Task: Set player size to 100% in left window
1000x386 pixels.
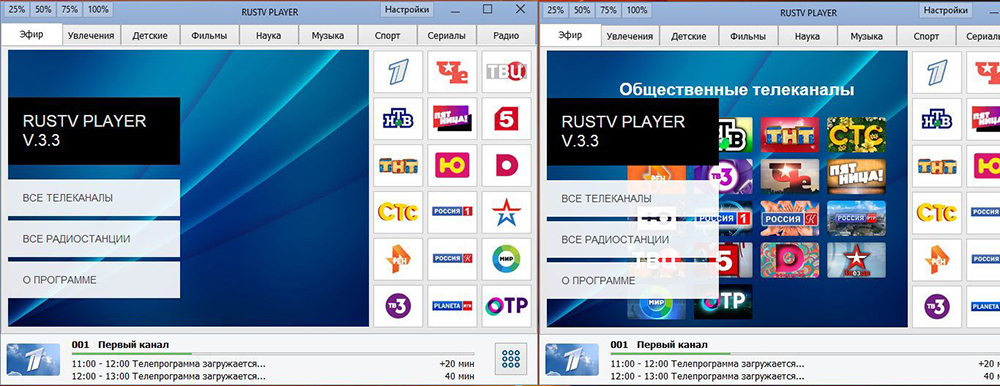Action: tap(98, 10)
